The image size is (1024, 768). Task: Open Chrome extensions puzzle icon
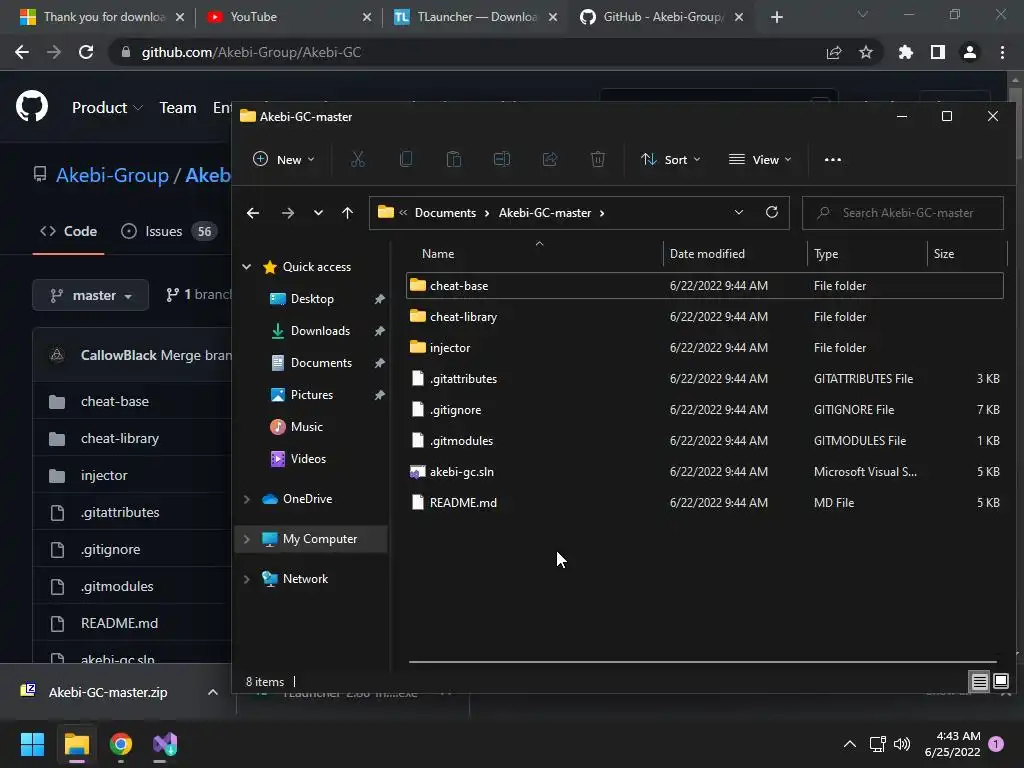pyautogui.click(x=905, y=52)
